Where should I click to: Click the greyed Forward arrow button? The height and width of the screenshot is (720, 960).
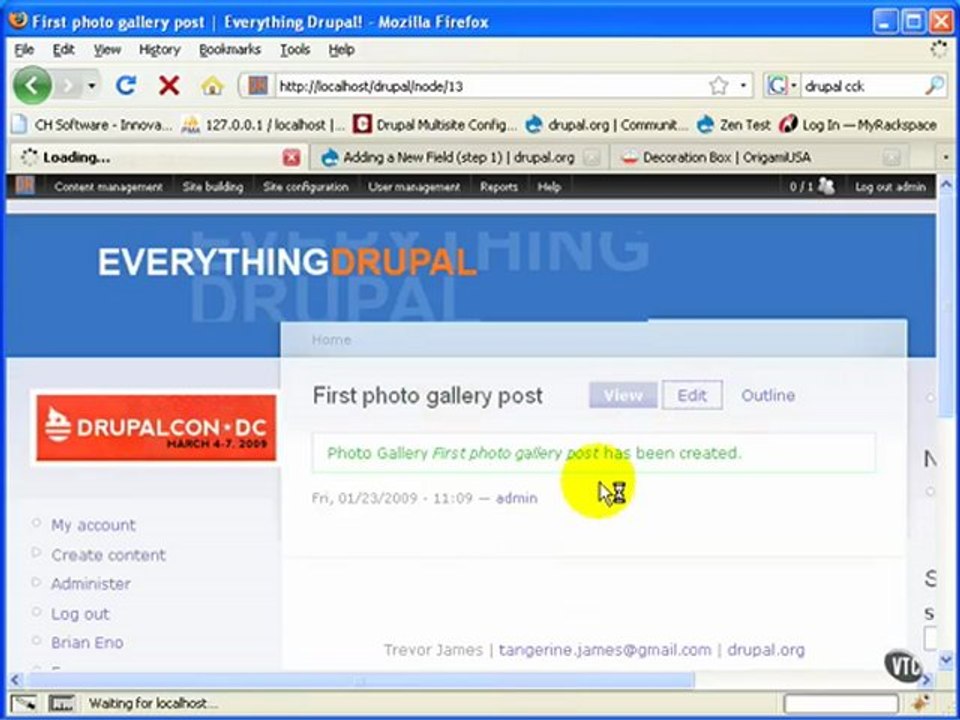point(69,86)
